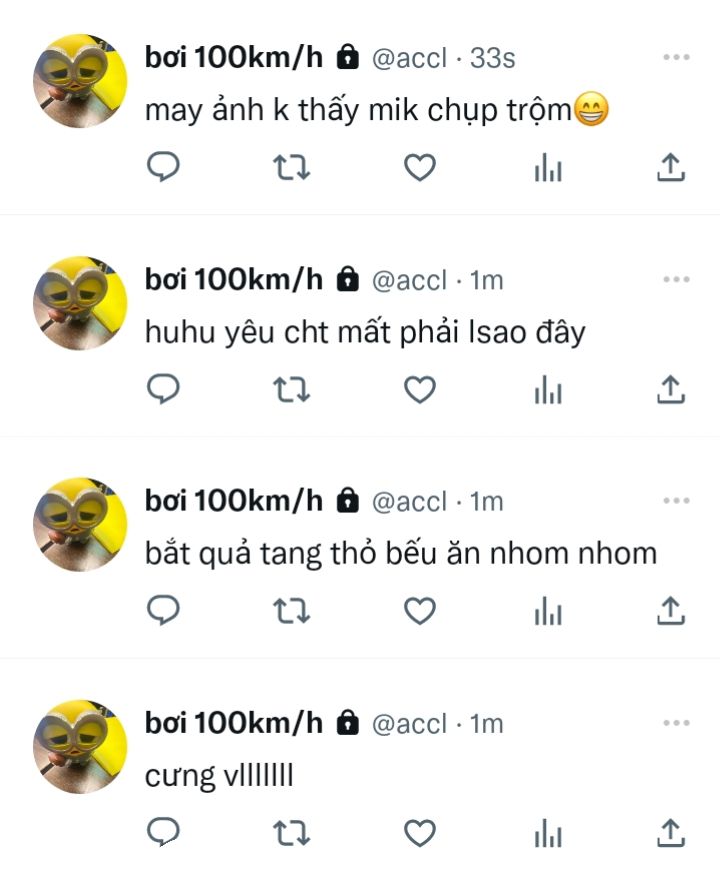This screenshot has width=720, height=872.
Task: Like the "cưng vlllllll" tweet
Action: [420, 833]
